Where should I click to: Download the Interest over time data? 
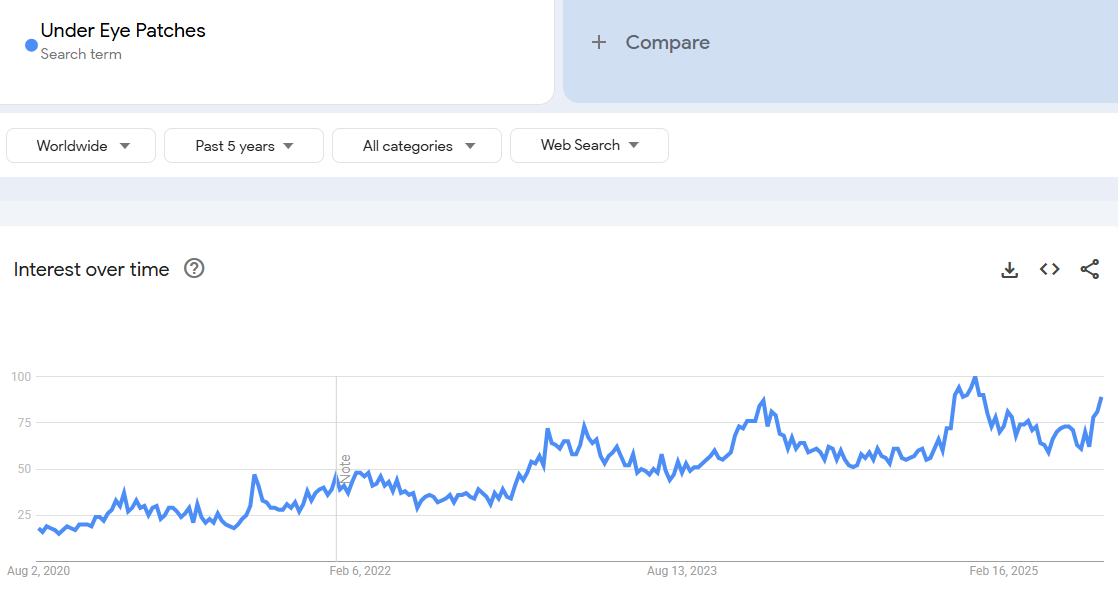click(1009, 269)
